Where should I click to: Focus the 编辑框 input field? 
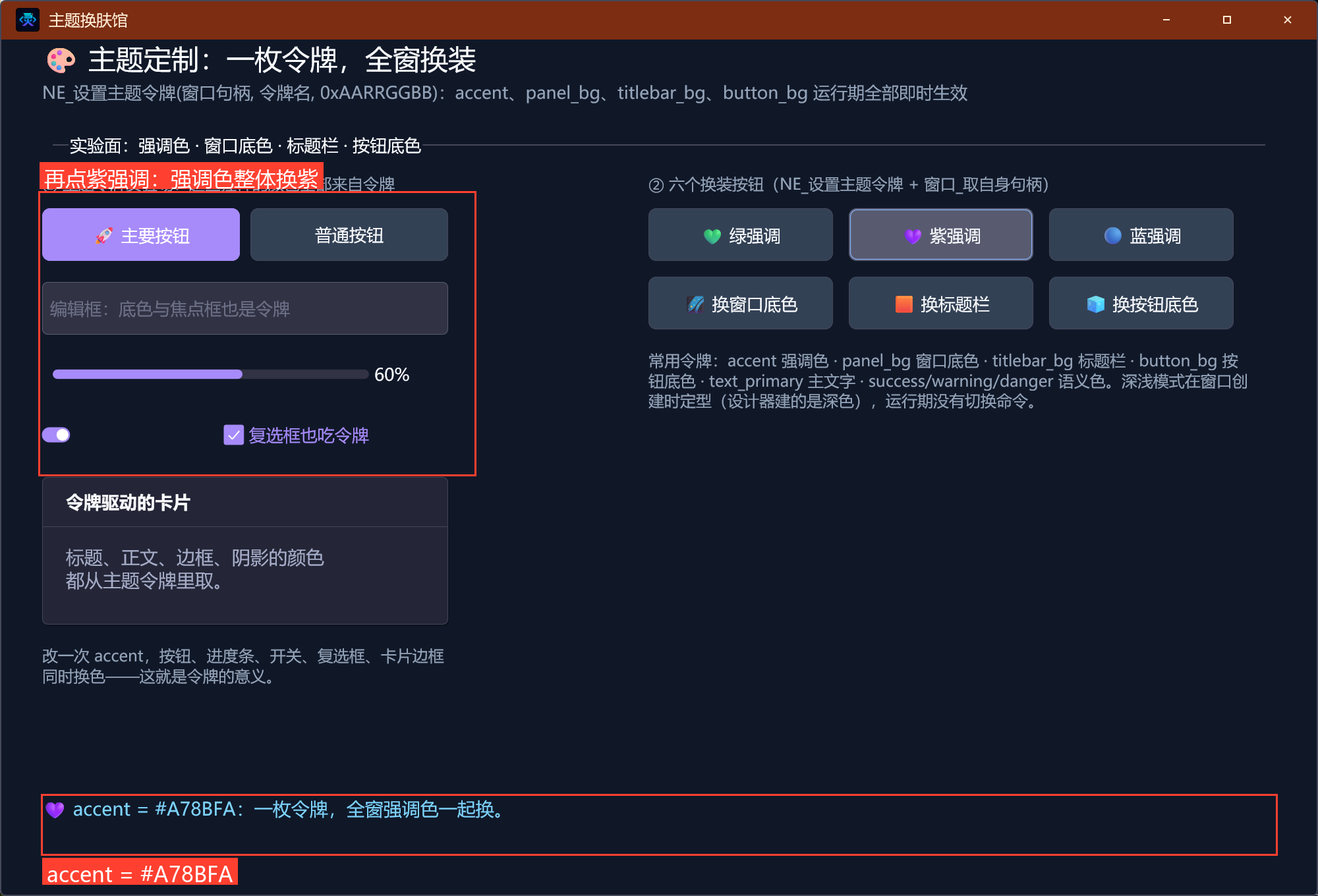point(245,308)
